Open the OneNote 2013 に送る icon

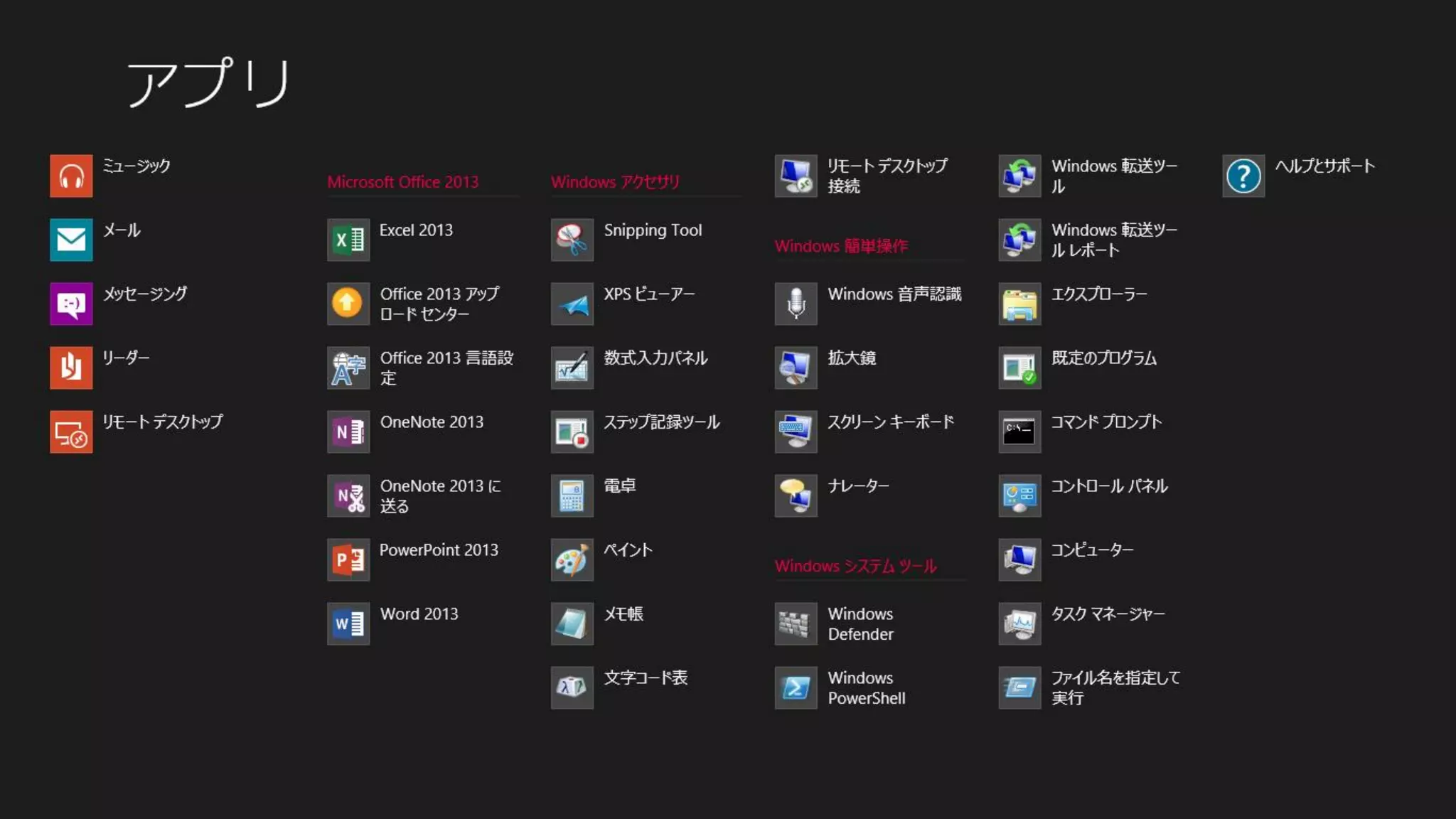pyautogui.click(x=348, y=496)
